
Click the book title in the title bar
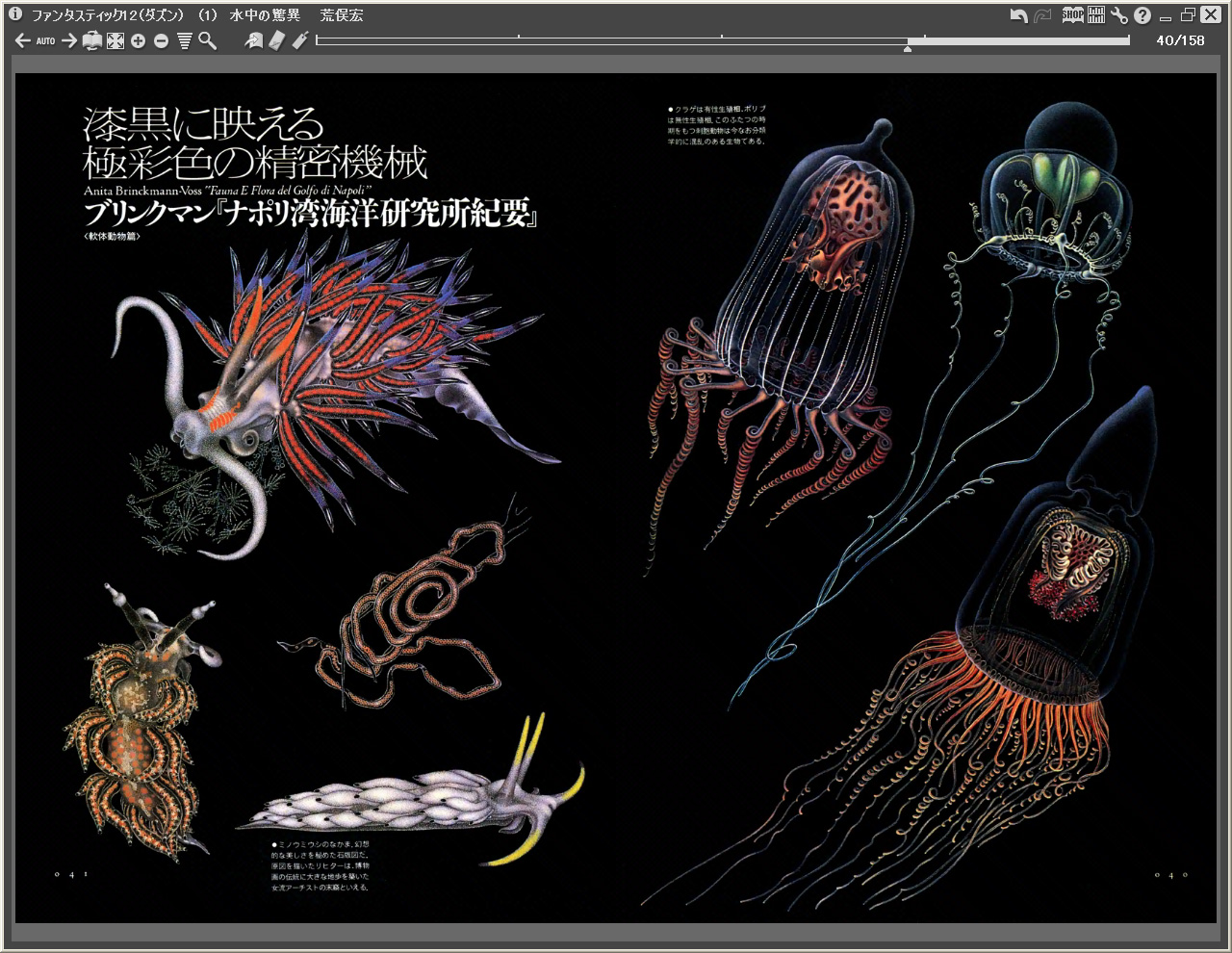click(197, 15)
